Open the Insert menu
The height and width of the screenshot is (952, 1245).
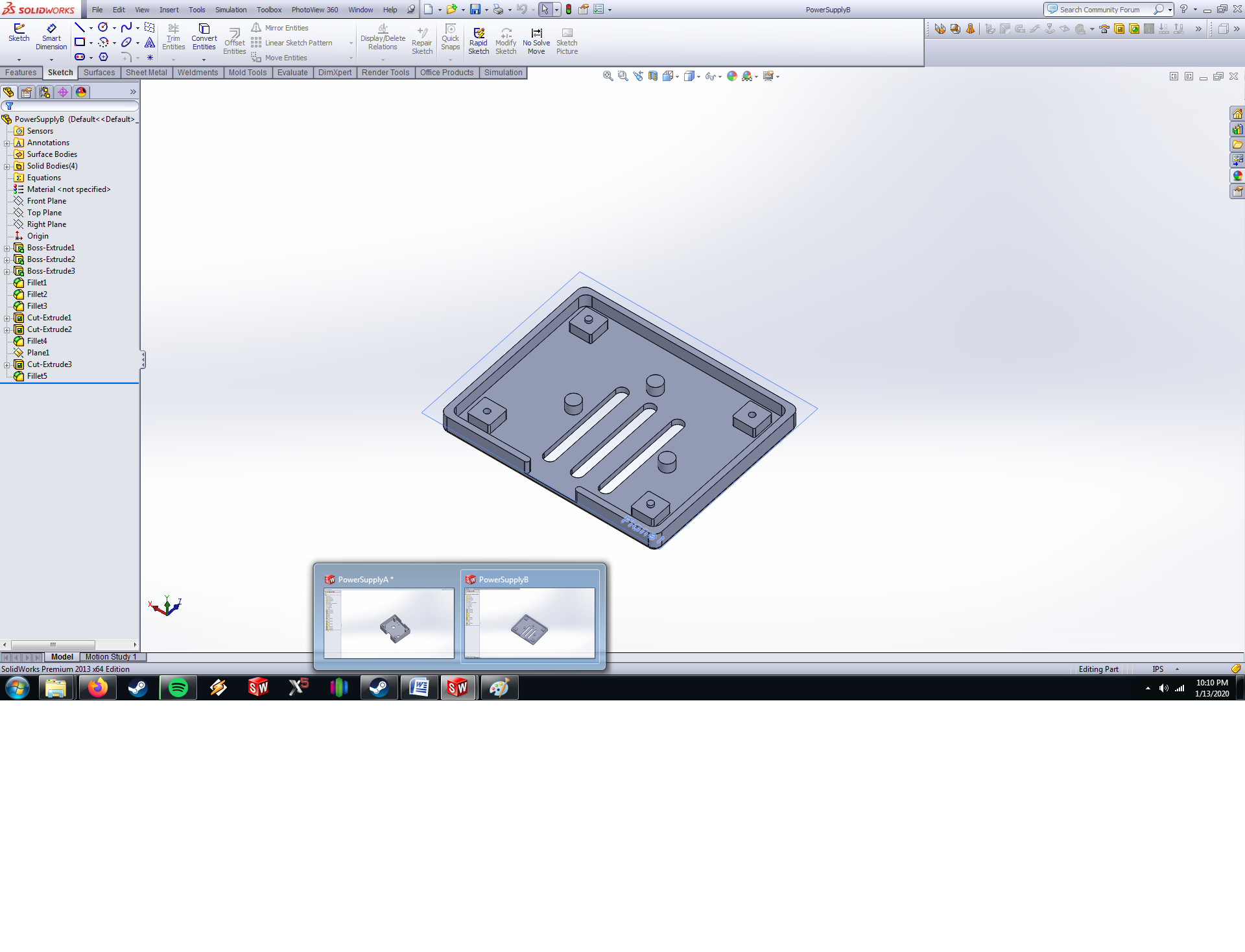click(169, 10)
